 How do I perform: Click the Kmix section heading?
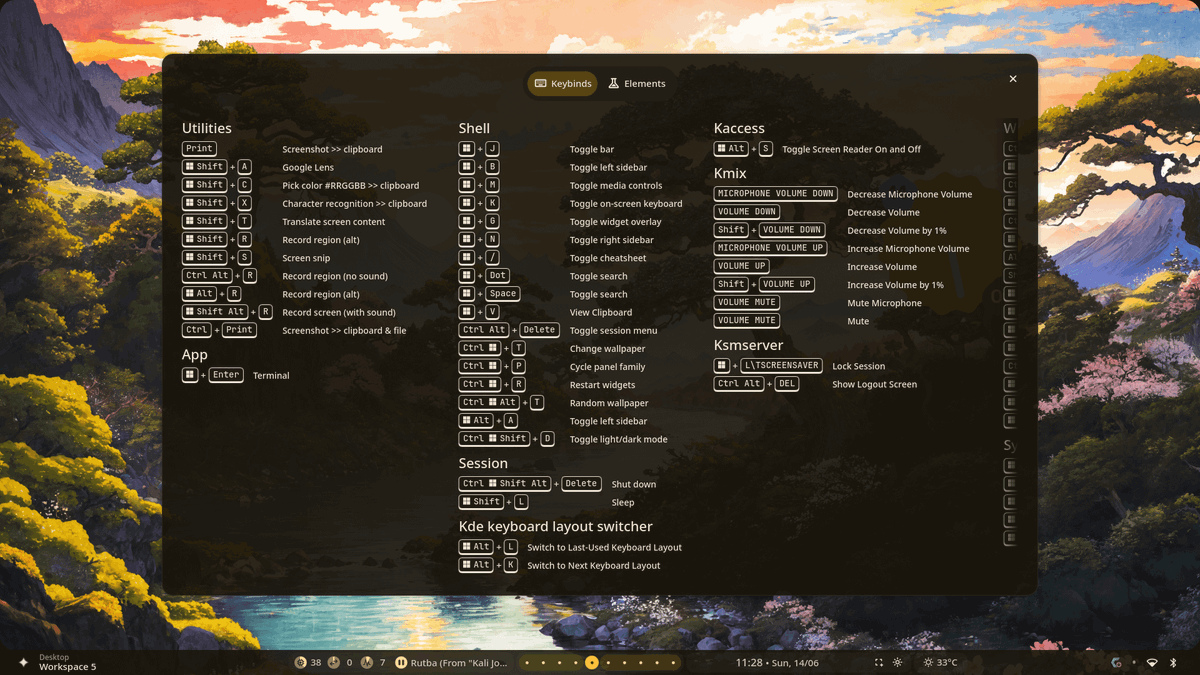coord(731,173)
